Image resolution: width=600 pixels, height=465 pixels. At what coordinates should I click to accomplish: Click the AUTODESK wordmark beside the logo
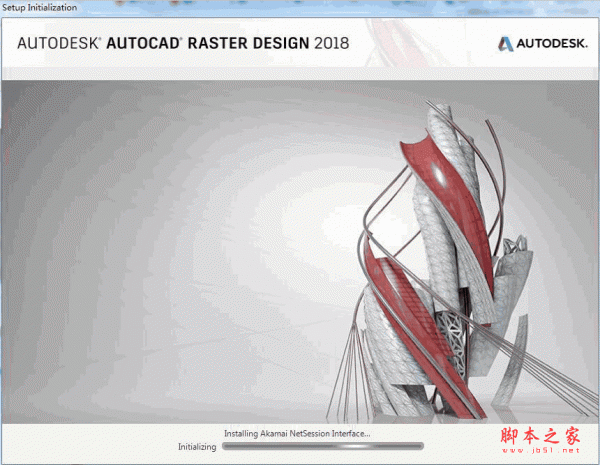click(x=552, y=44)
